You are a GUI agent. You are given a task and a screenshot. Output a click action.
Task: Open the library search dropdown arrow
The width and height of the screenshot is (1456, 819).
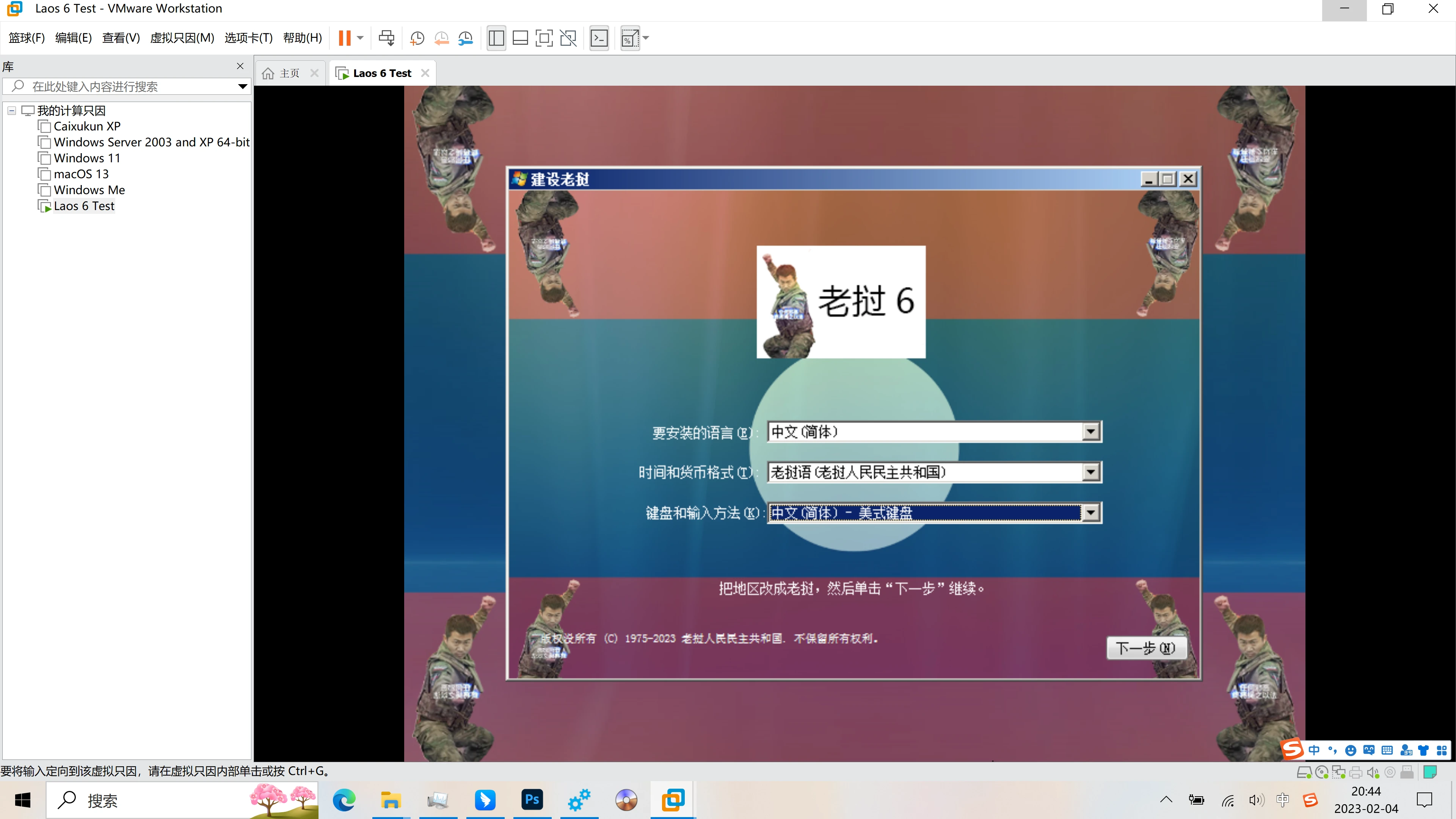[243, 86]
